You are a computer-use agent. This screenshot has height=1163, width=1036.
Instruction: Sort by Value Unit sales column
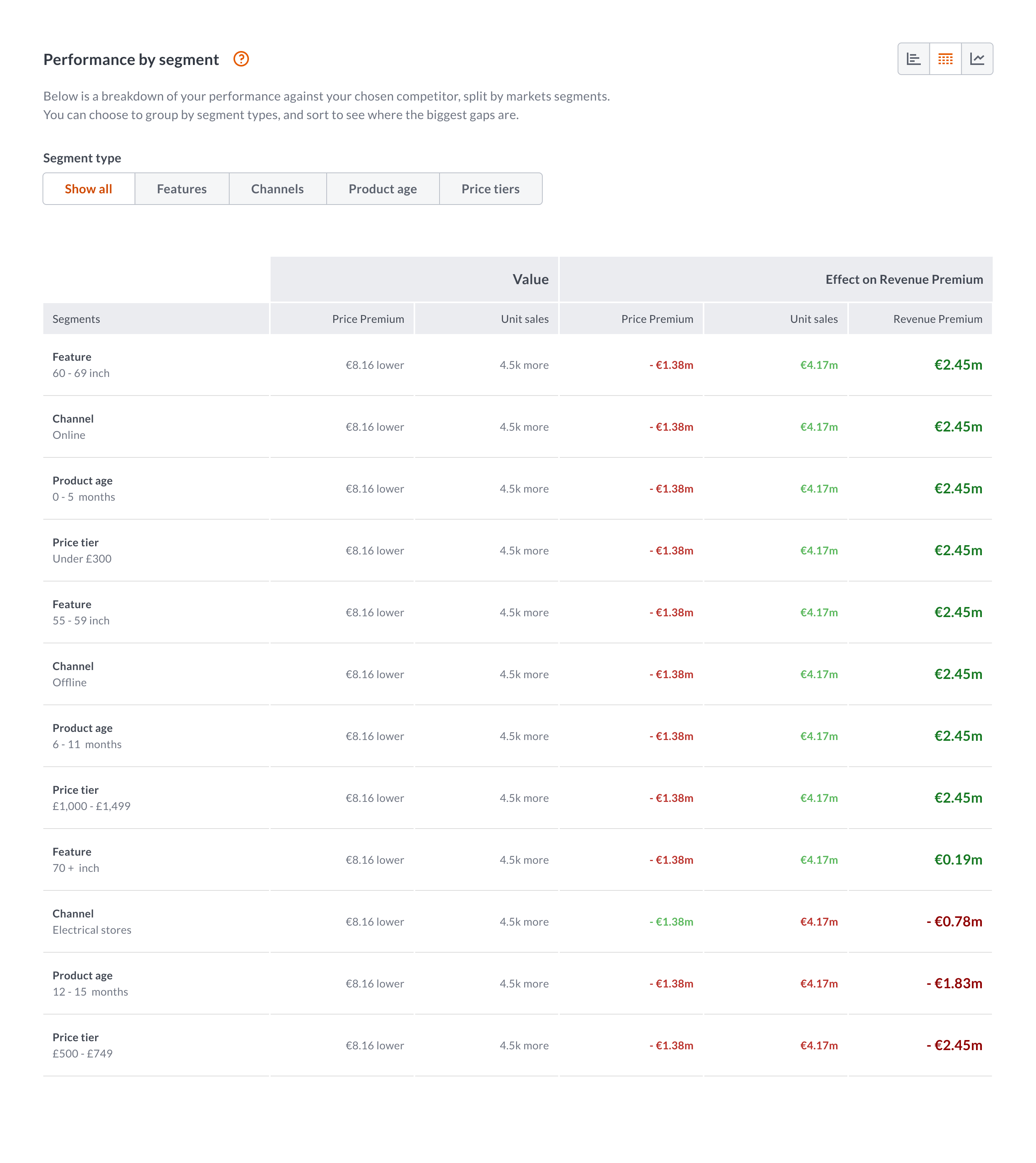point(524,319)
